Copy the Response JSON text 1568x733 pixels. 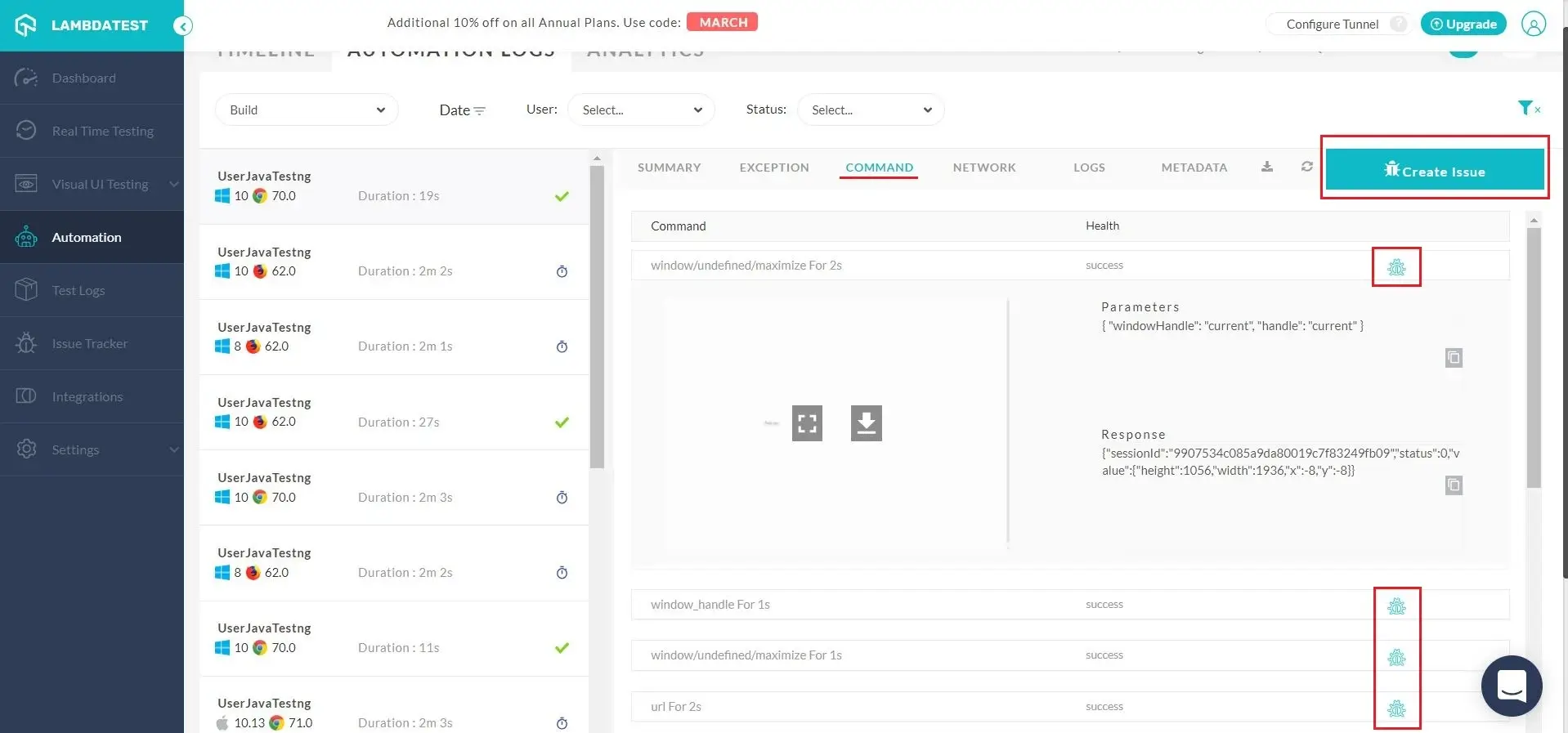tap(1453, 485)
